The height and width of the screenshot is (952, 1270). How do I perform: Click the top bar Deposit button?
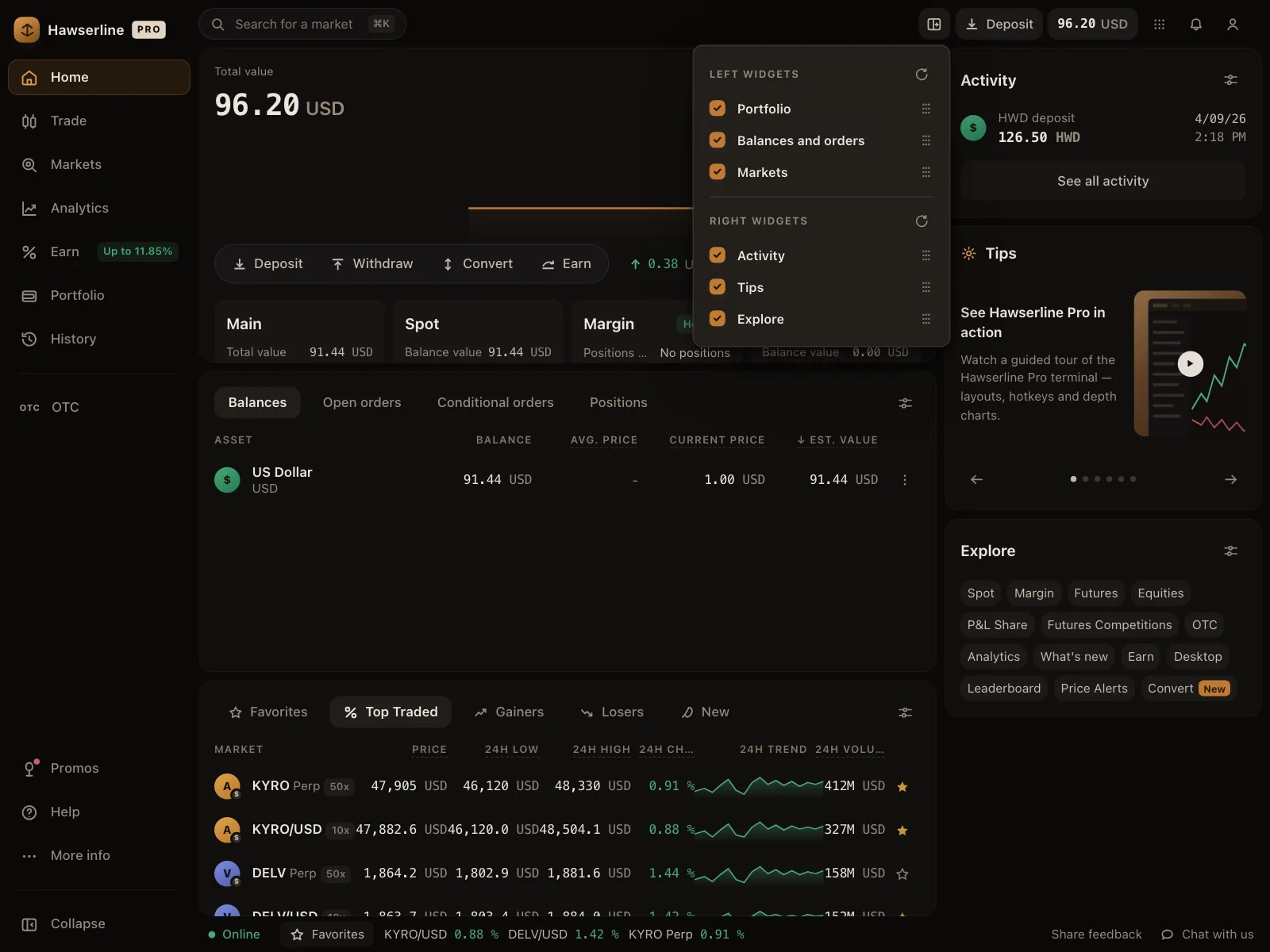[999, 24]
